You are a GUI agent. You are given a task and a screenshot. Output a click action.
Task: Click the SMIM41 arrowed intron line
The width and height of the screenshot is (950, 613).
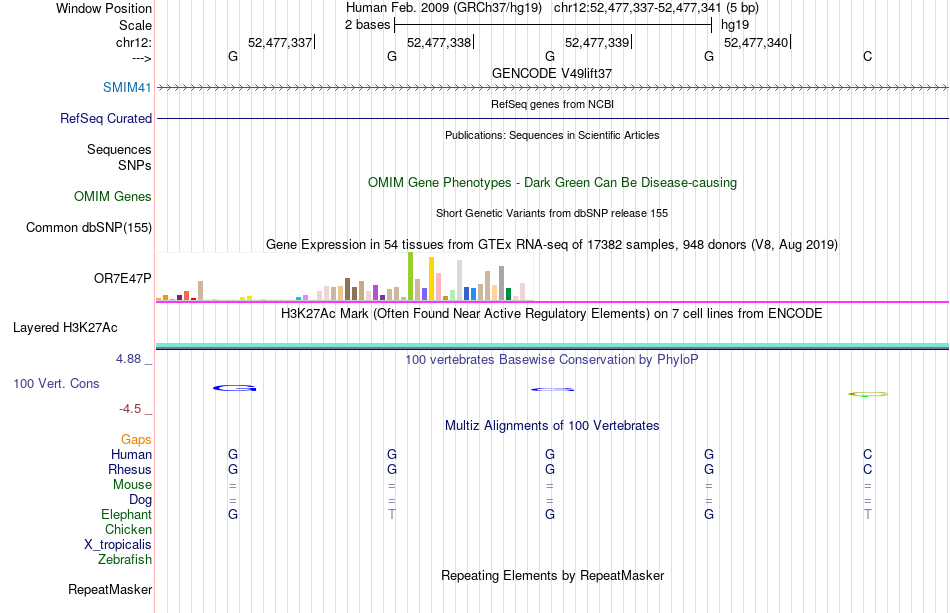(x=553, y=88)
